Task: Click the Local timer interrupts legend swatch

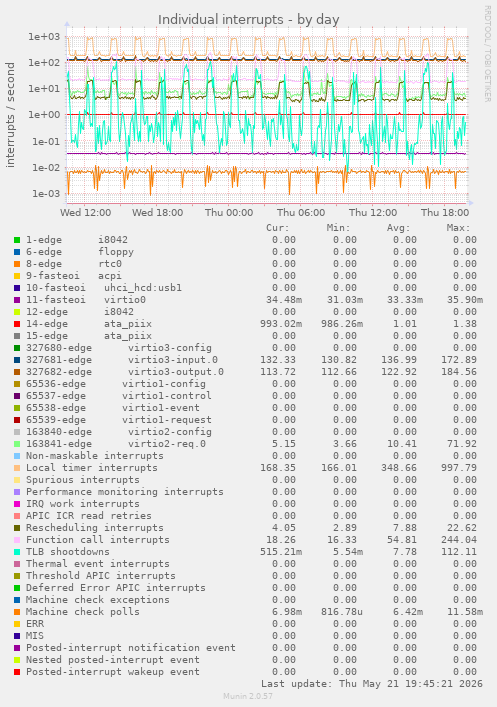Action: point(17,468)
